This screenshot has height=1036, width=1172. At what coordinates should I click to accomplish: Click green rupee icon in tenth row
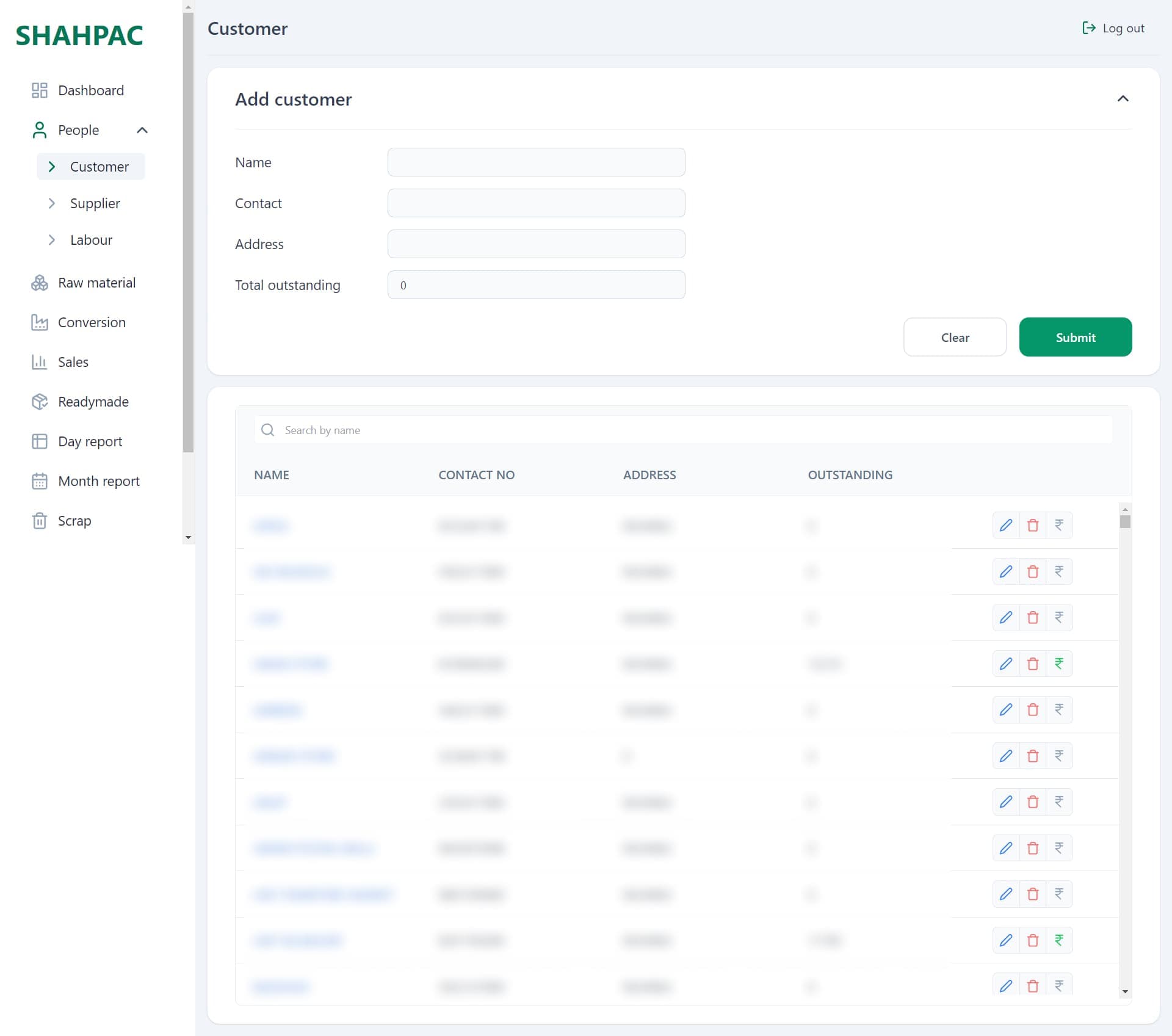click(1059, 940)
